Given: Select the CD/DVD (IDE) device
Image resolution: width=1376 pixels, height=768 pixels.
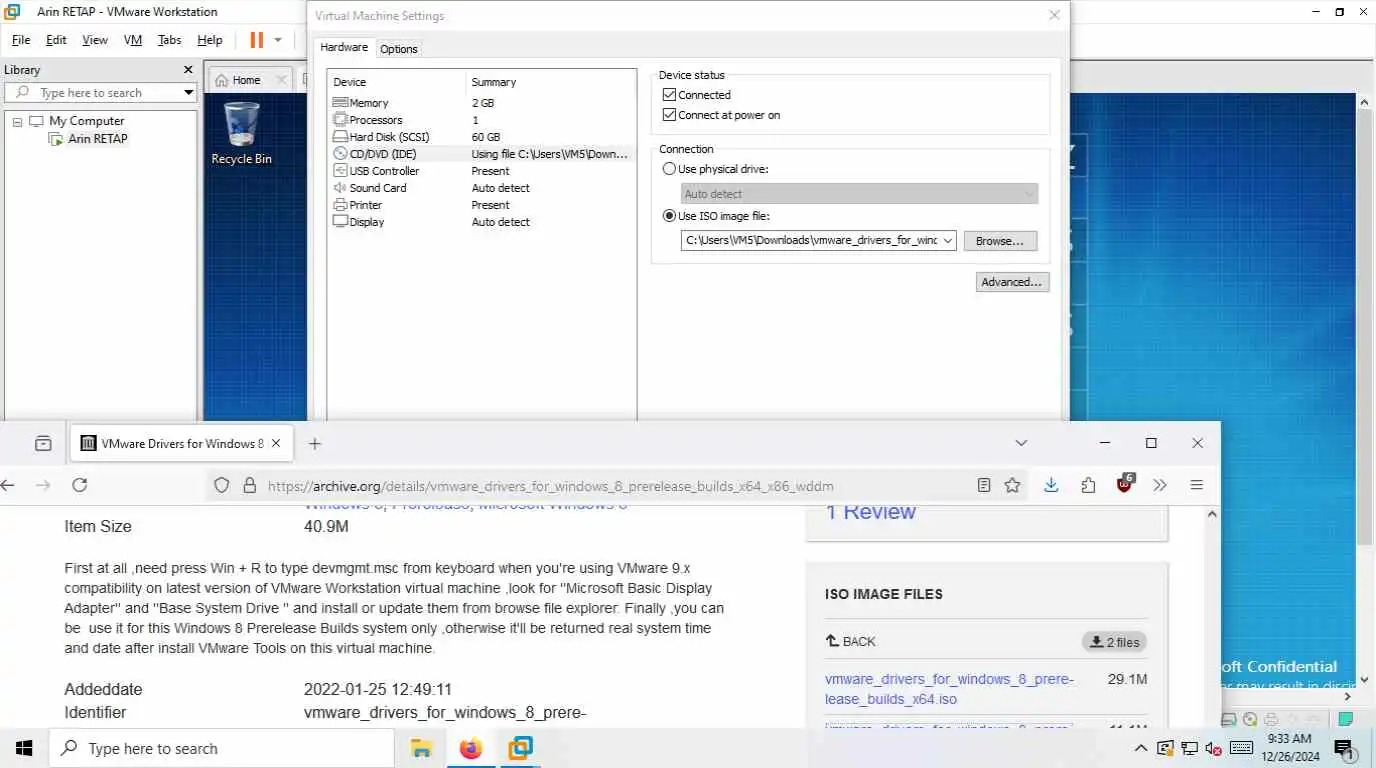Looking at the screenshot, I should point(481,154).
